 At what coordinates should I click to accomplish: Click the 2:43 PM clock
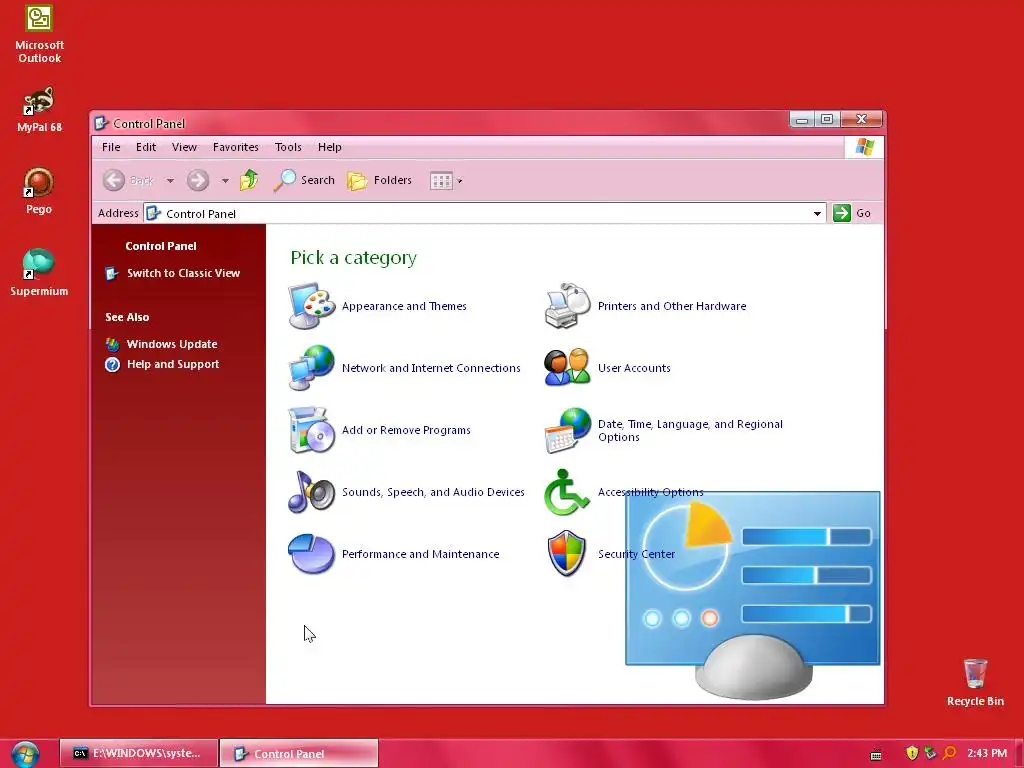(x=987, y=753)
